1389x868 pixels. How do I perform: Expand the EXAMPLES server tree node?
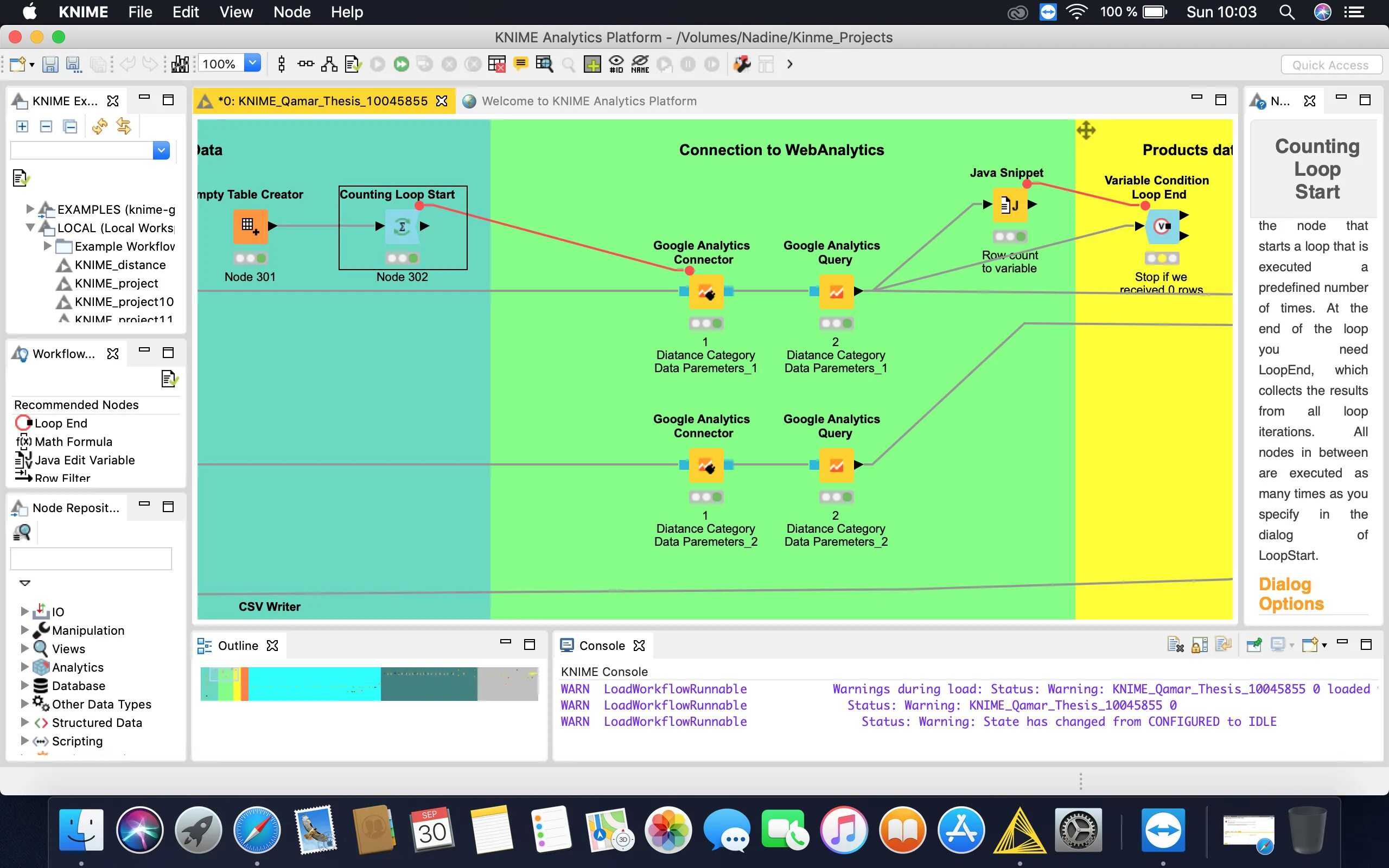(x=30, y=209)
